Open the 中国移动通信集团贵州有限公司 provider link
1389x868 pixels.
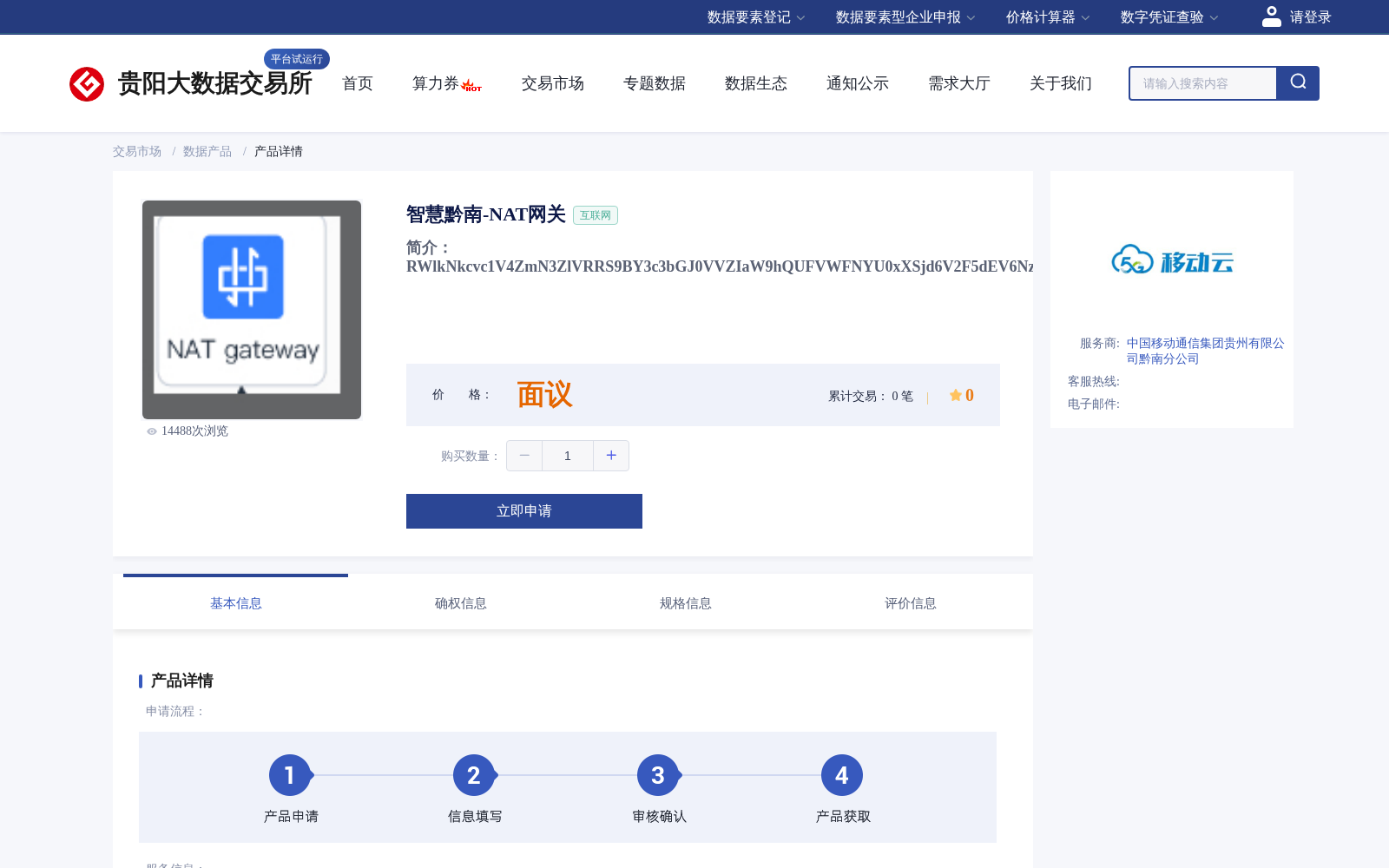pyautogui.click(x=1205, y=351)
